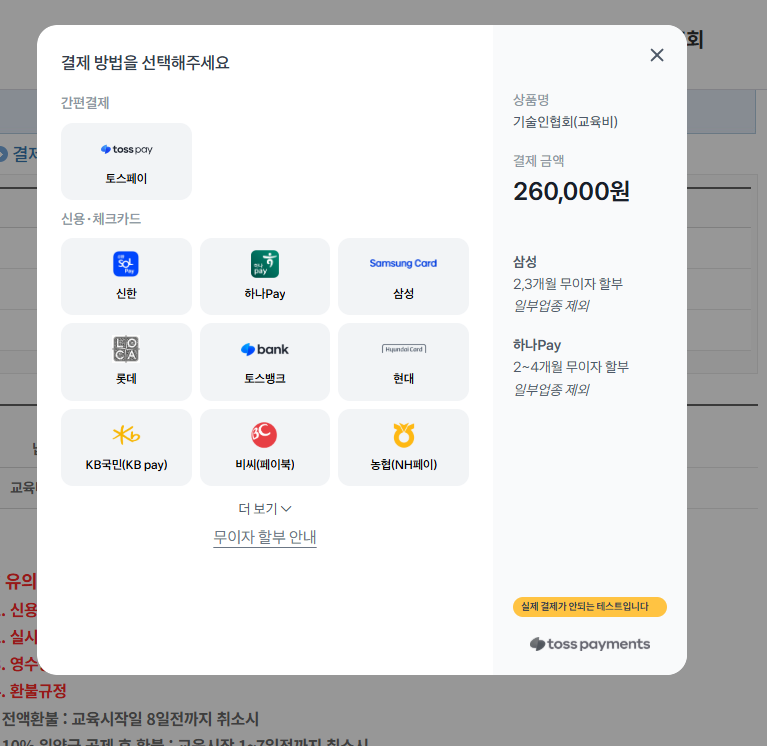Choose 토스페이 label for easy payment
The image size is (767, 746).
pyautogui.click(x=126, y=179)
